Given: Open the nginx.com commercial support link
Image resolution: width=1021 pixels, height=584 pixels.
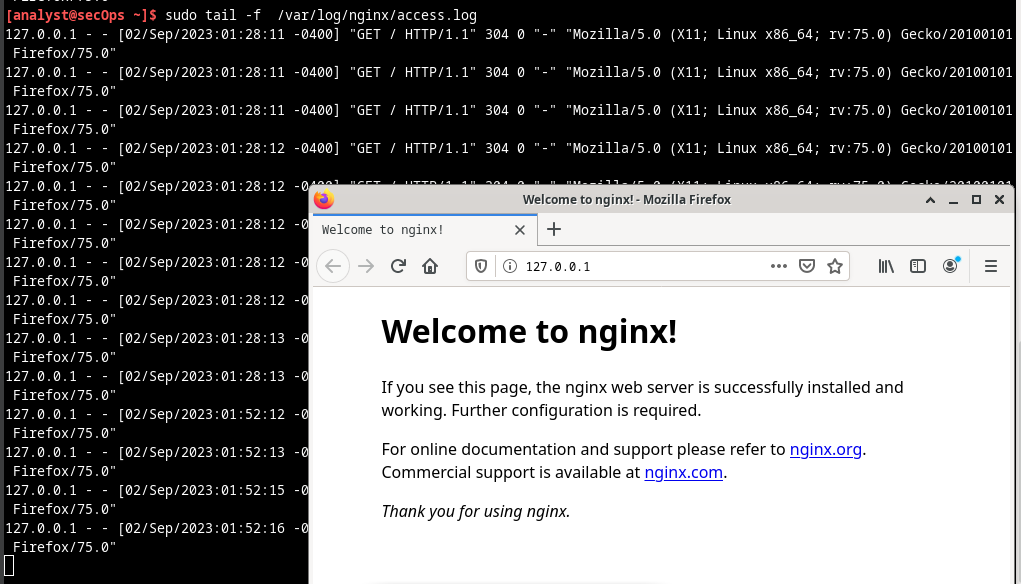Looking at the screenshot, I should pyautogui.click(x=683, y=472).
